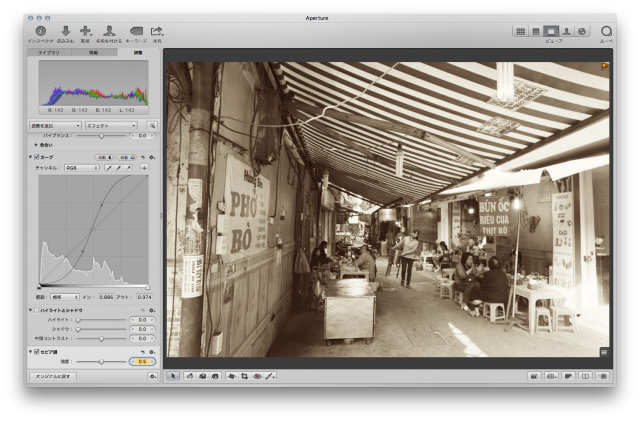Open the Share toolbar icon

157,31
